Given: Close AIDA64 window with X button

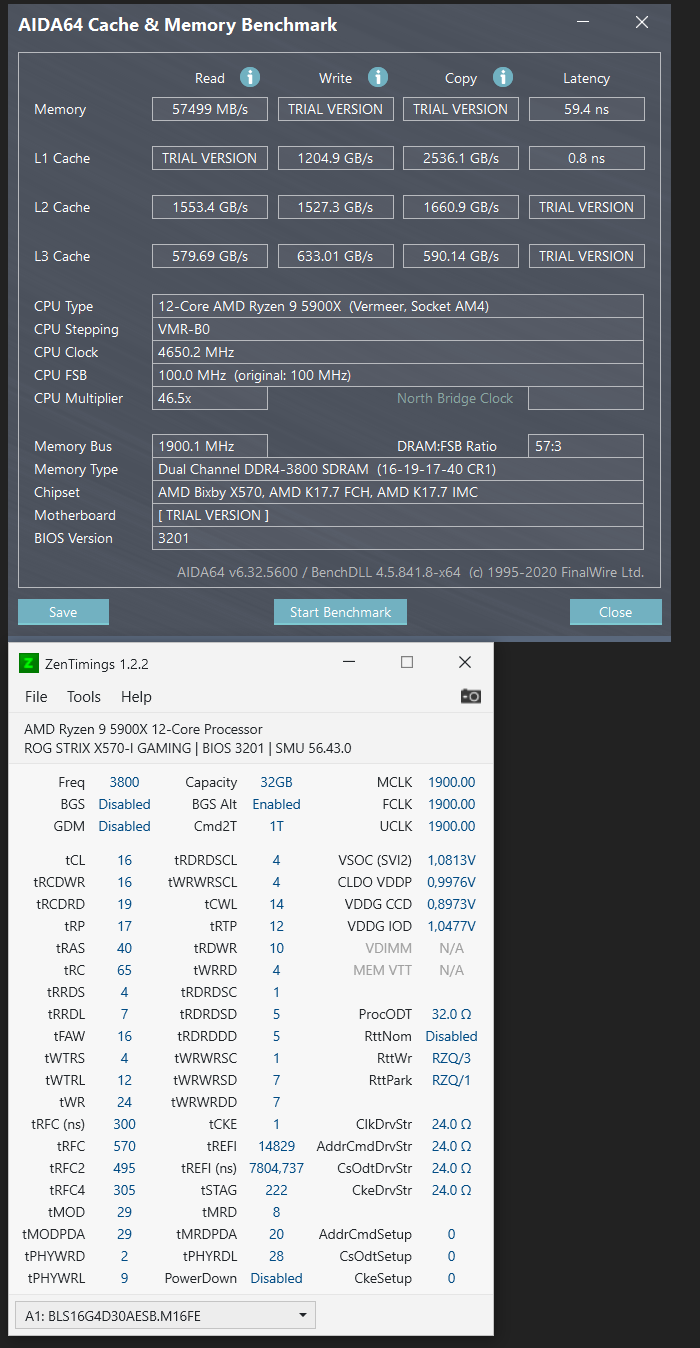Looking at the screenshot, I should coord(642,22).
